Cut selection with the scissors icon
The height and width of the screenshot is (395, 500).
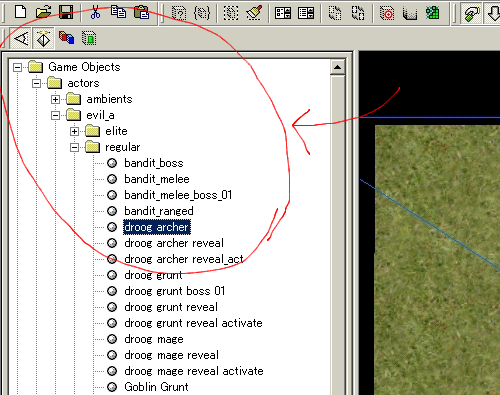(x=95, y=13)
